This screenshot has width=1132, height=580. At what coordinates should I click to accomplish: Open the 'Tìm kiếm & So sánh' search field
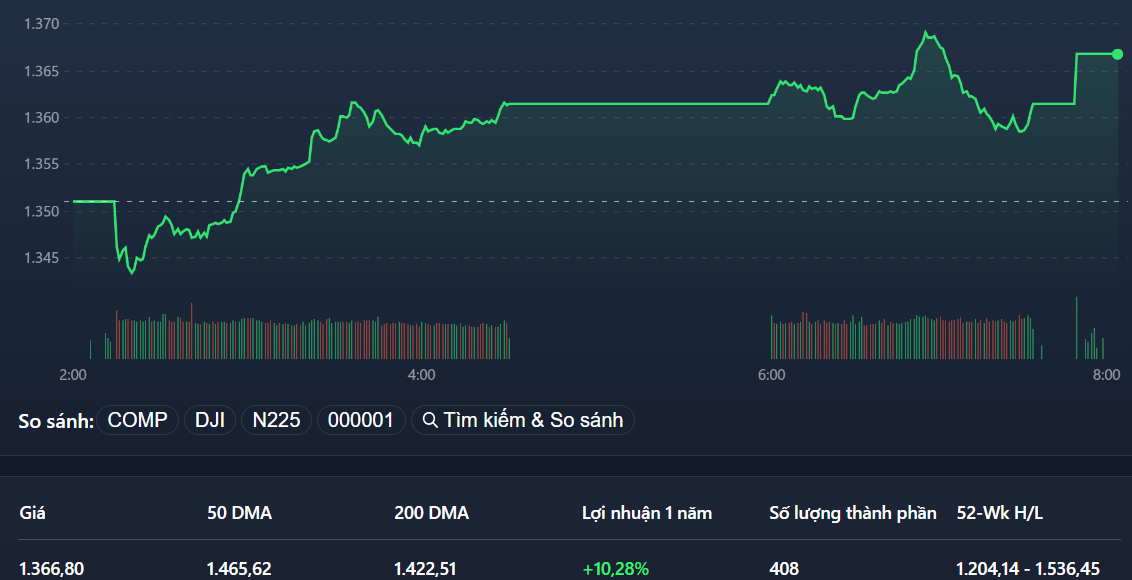pos(522,419)
